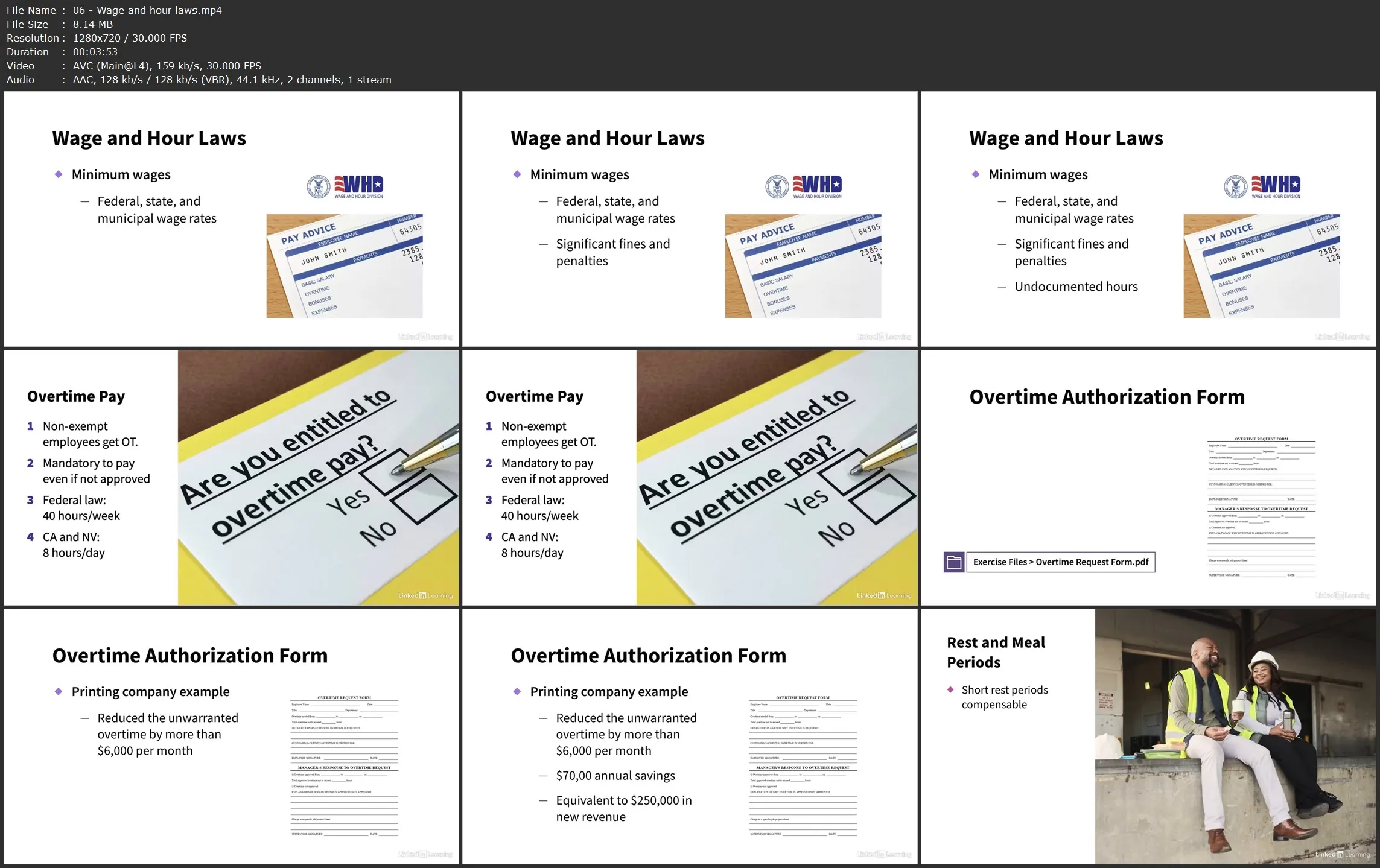Select the file name '06 - Wage and hour laws.mp4'
Viewport: 1380px width, 868px height.
pyautogui.click(x=147, y=10)
